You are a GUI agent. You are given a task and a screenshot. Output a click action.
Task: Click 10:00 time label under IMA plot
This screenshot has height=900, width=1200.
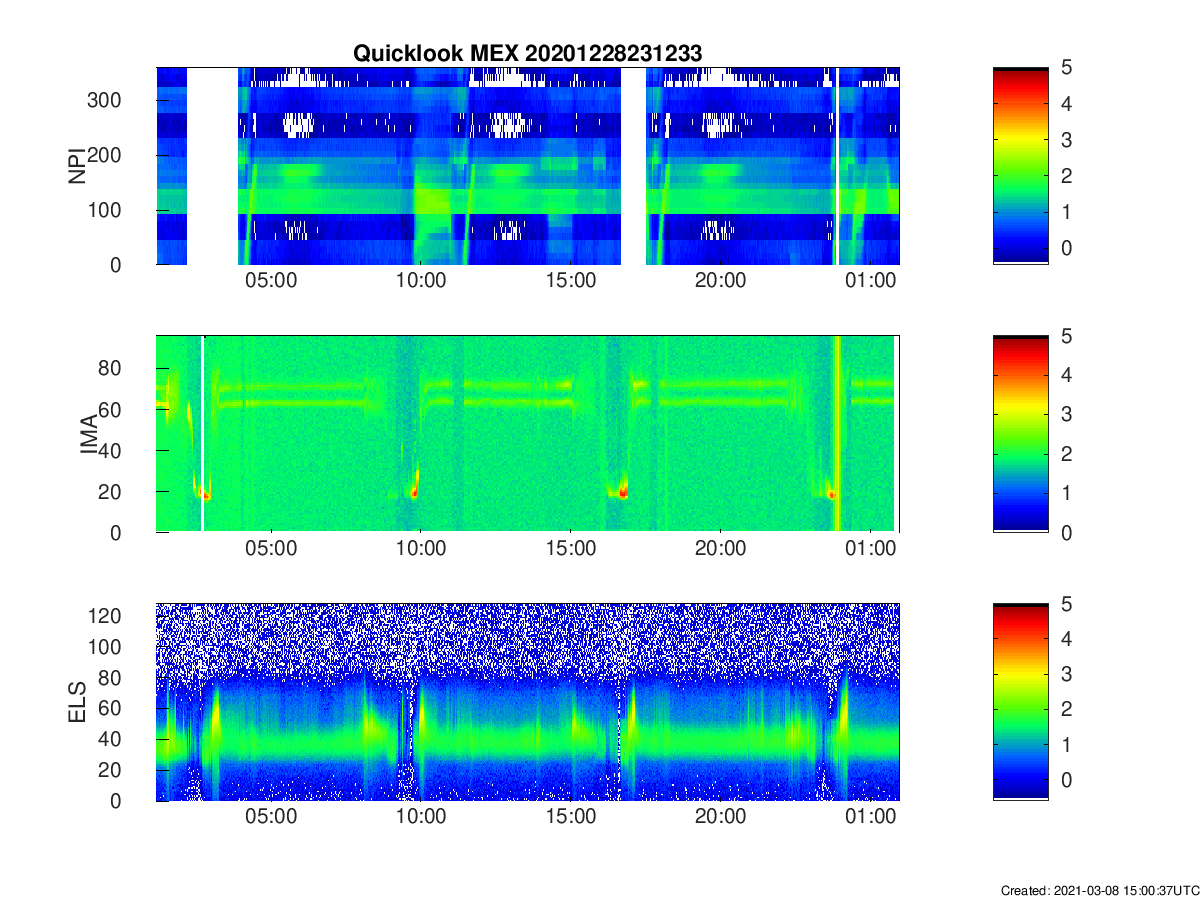click(x=421, y=550)
